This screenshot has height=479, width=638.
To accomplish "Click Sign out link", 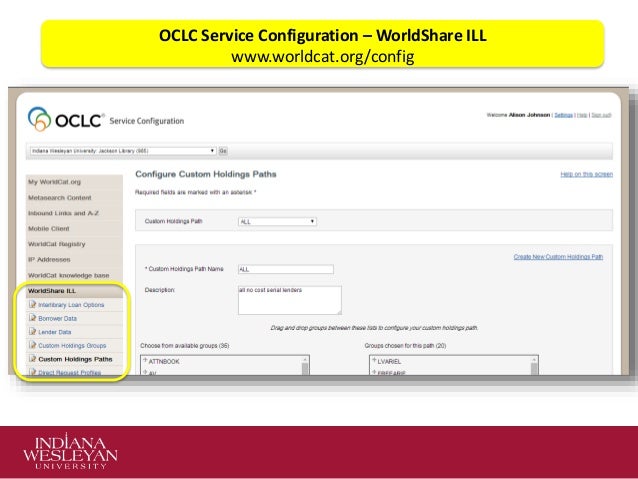I will pyautogui.click(x=601, y=115).
